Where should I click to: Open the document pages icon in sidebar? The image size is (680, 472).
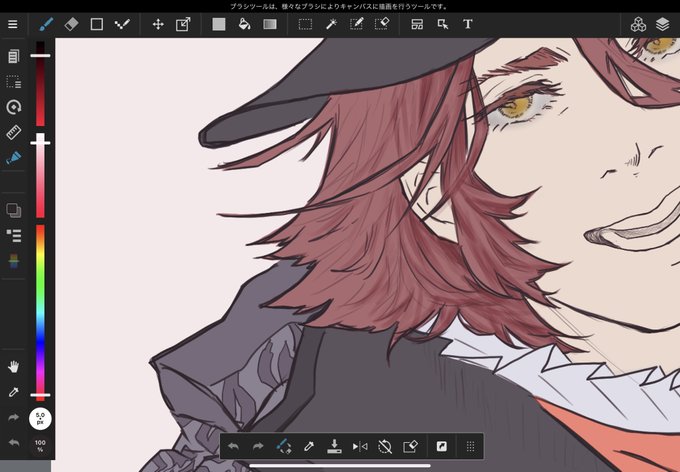click(13, 56)
